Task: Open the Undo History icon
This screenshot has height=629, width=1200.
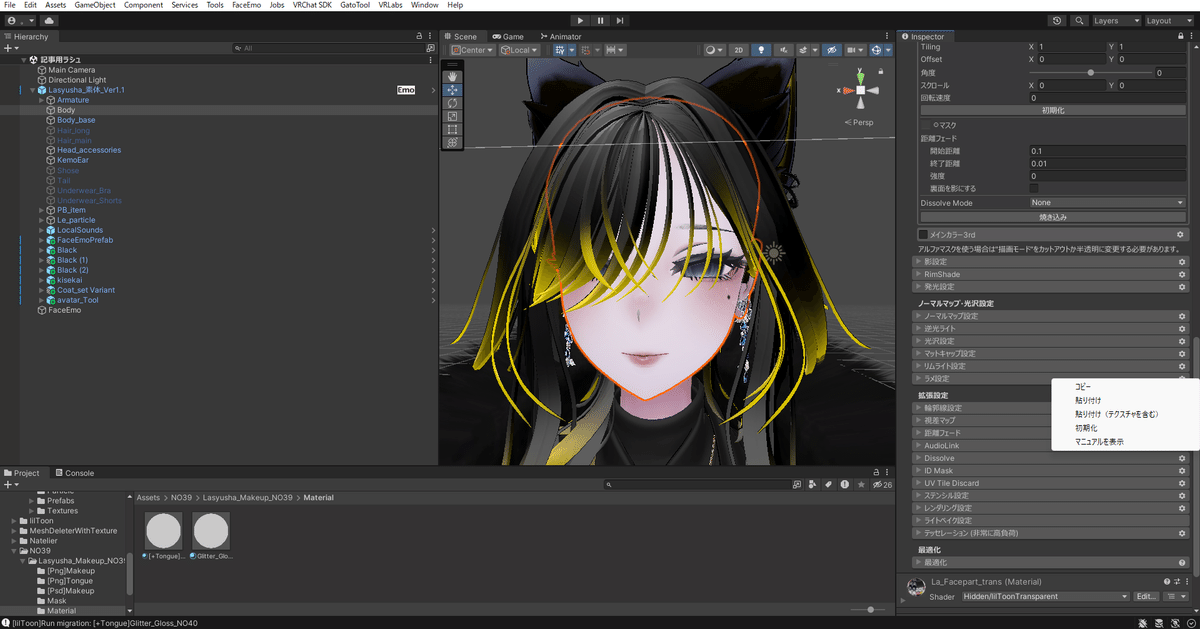Action: tap(1058, 20)
